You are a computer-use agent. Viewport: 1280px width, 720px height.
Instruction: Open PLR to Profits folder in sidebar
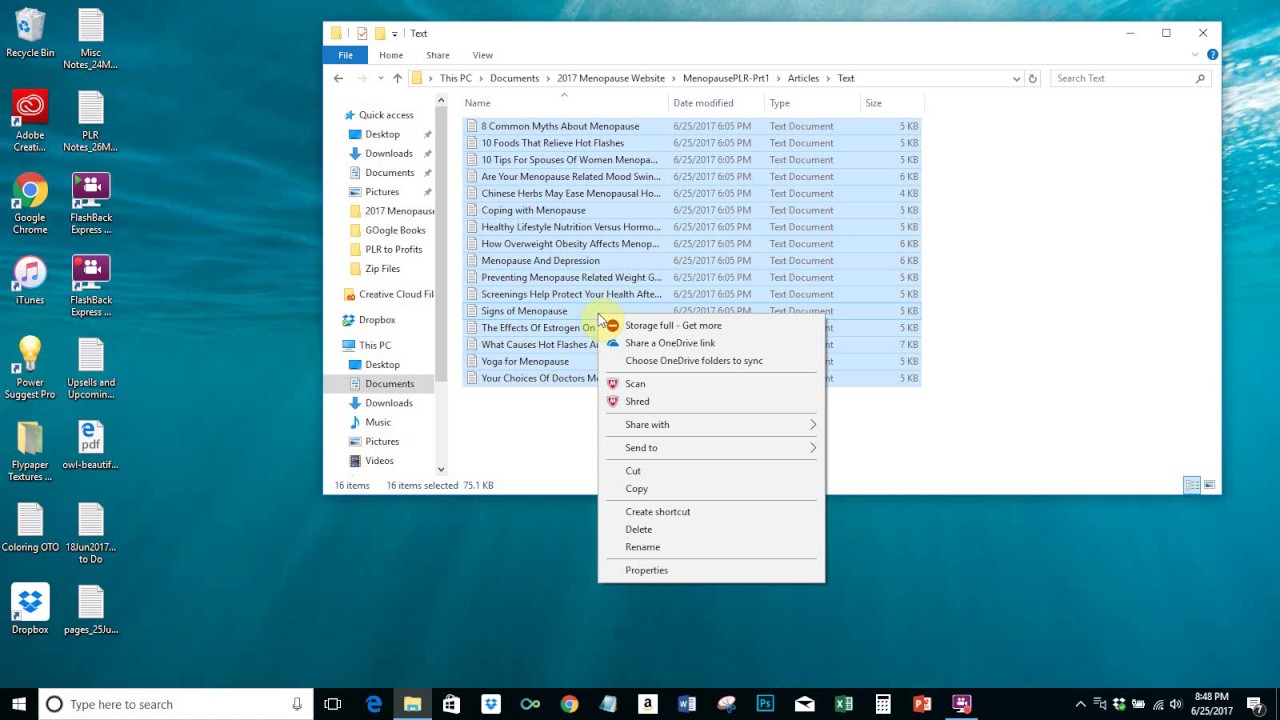tap(393, 249)
